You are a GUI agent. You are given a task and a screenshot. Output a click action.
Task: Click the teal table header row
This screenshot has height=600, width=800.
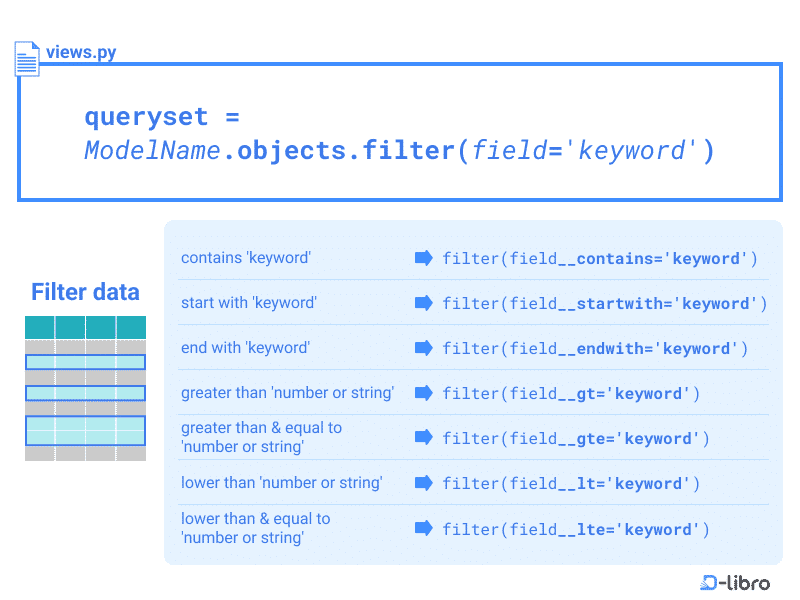tap(85, 326)
